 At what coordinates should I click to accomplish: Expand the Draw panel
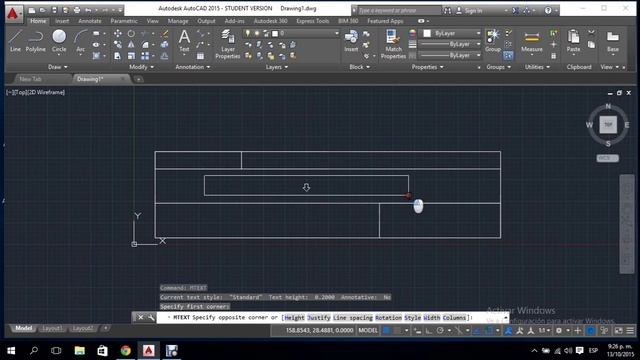[58, 67]
